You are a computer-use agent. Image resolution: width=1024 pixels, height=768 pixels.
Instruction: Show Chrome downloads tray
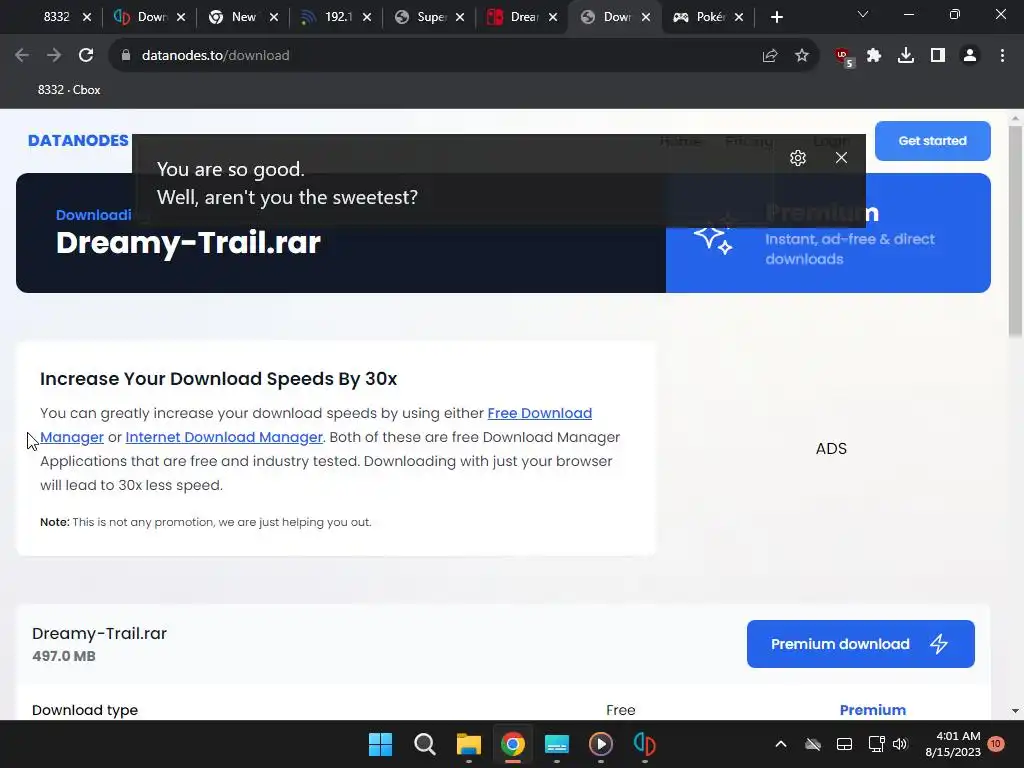point(906,56)
